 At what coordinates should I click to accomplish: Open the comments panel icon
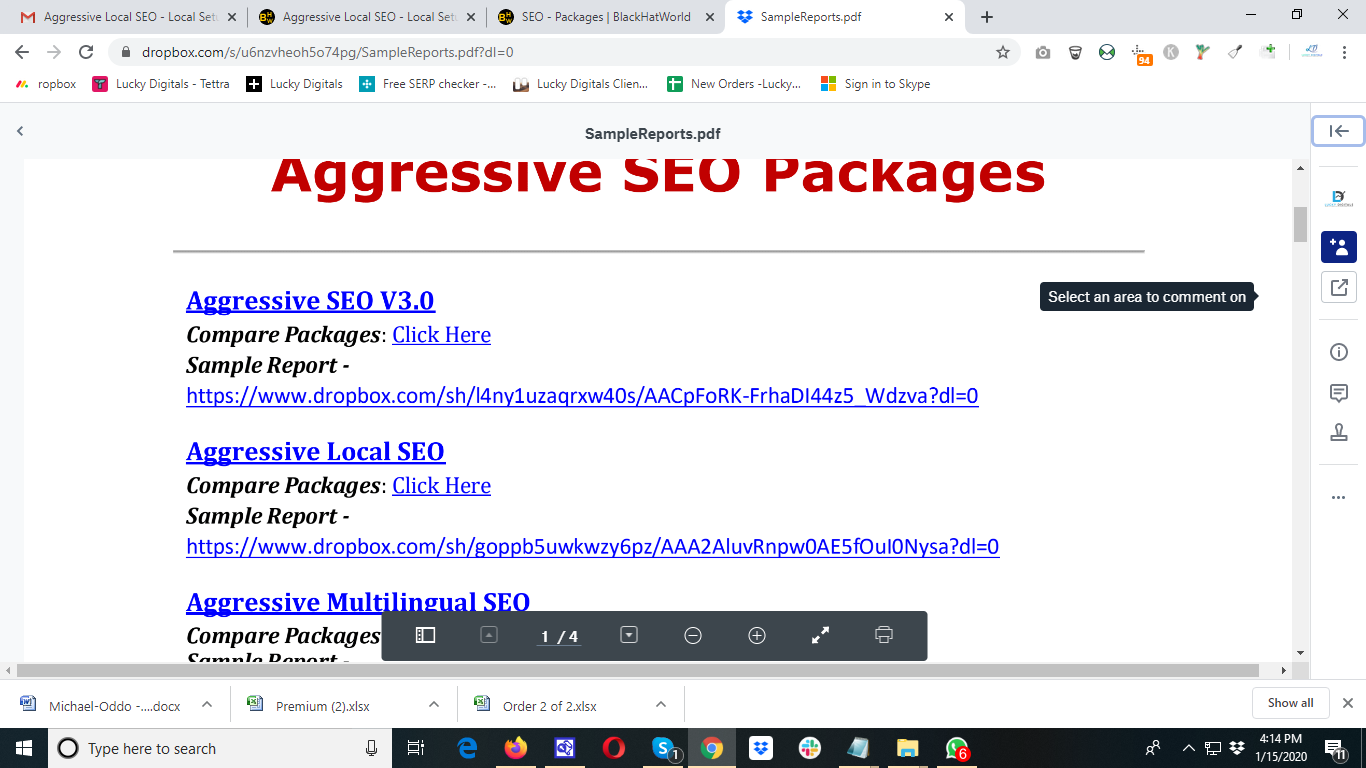click(x=1339, y=393)
